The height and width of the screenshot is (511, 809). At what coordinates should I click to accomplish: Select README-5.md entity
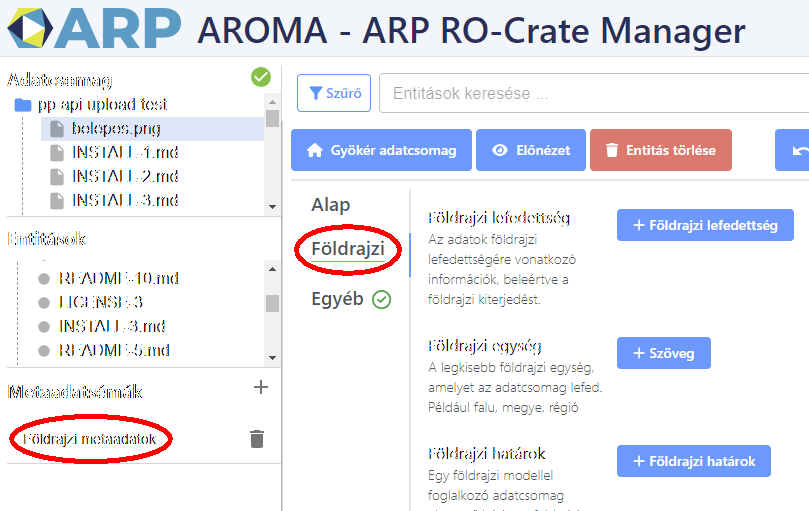[x=114, y=350]
